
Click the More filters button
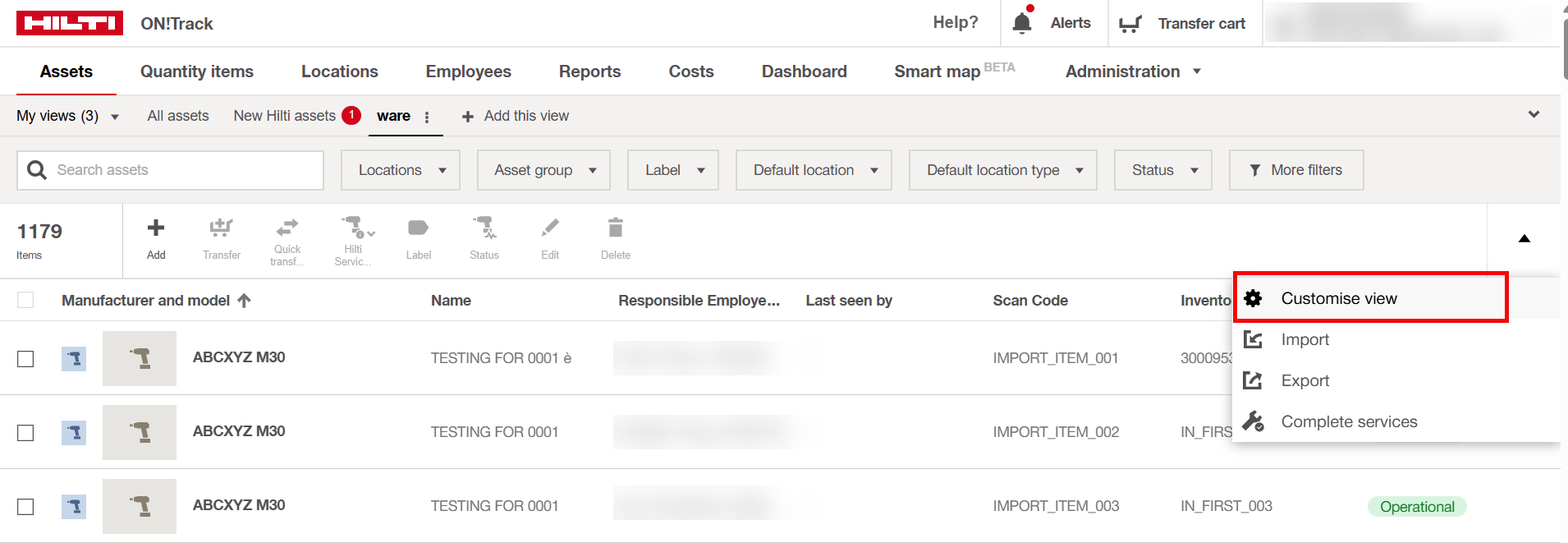coord(1295,170)
